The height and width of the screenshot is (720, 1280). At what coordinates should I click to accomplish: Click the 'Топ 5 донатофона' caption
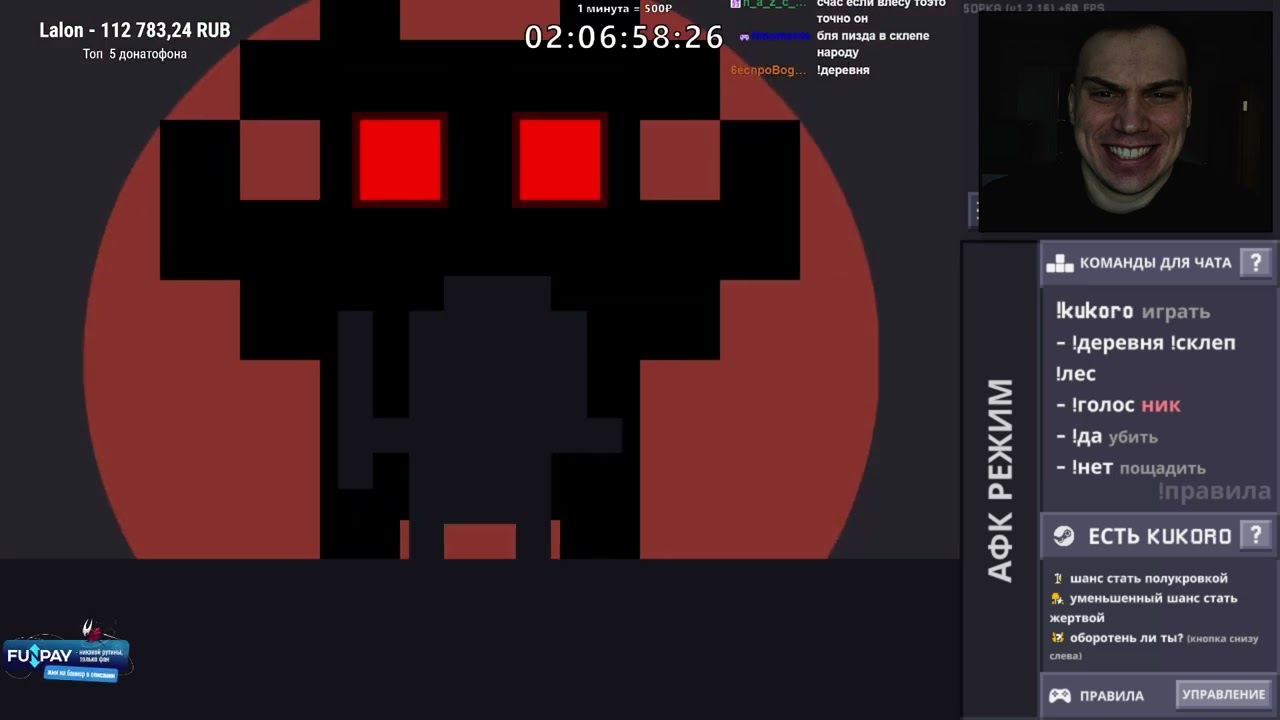tap(135, 54)
